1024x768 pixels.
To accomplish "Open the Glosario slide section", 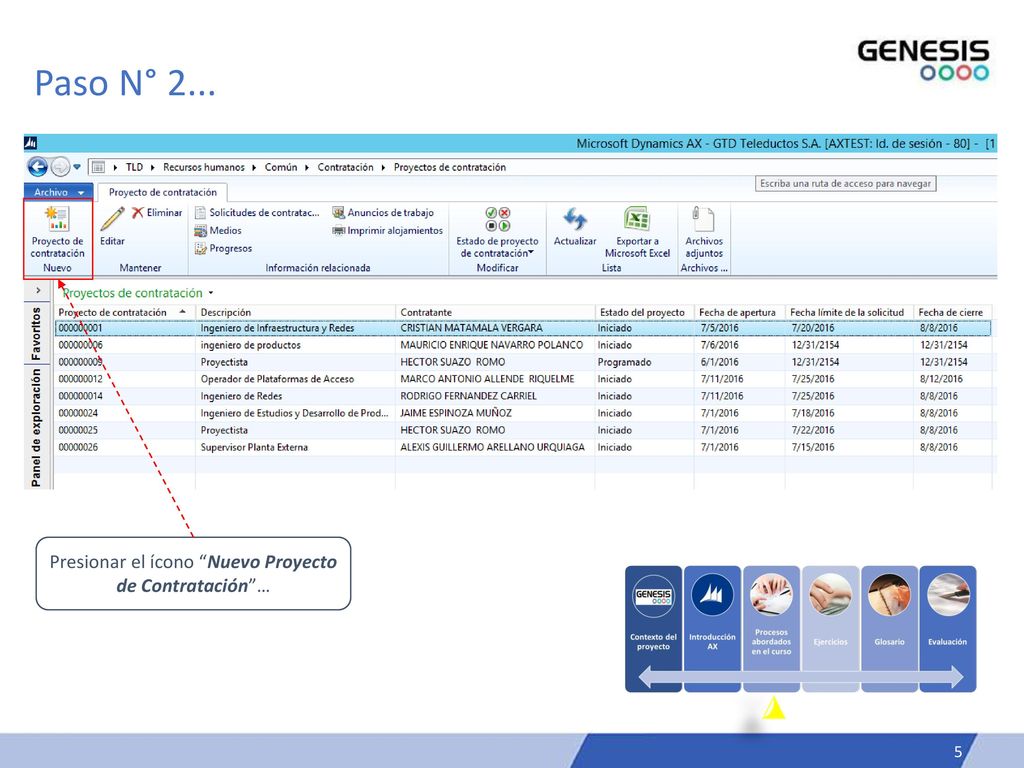I will click(x=889, y=628).
